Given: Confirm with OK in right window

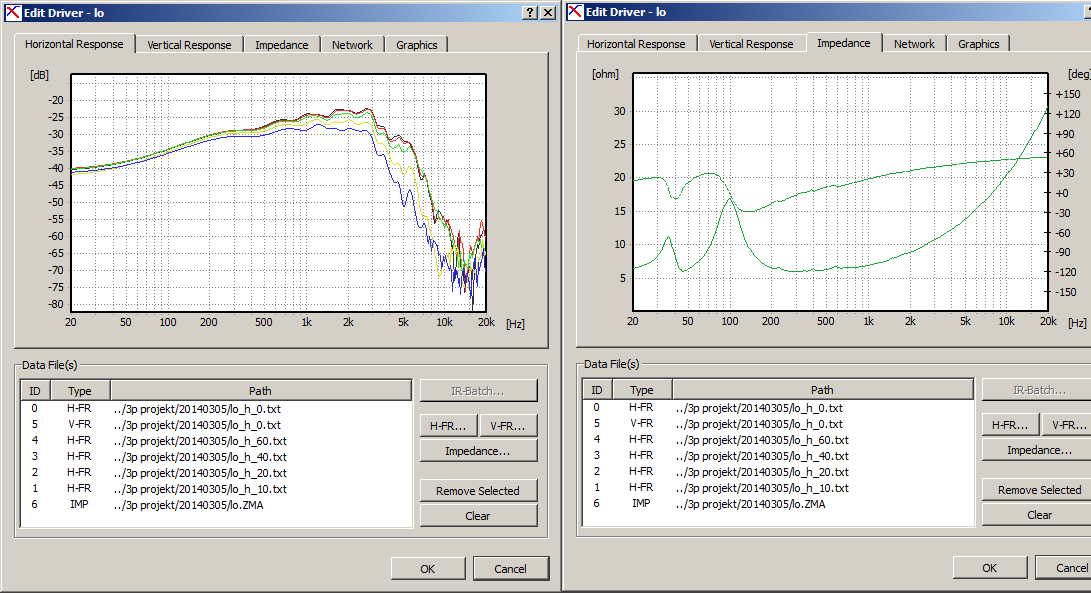Looking at the screenshot, I should tap(989, 568).
